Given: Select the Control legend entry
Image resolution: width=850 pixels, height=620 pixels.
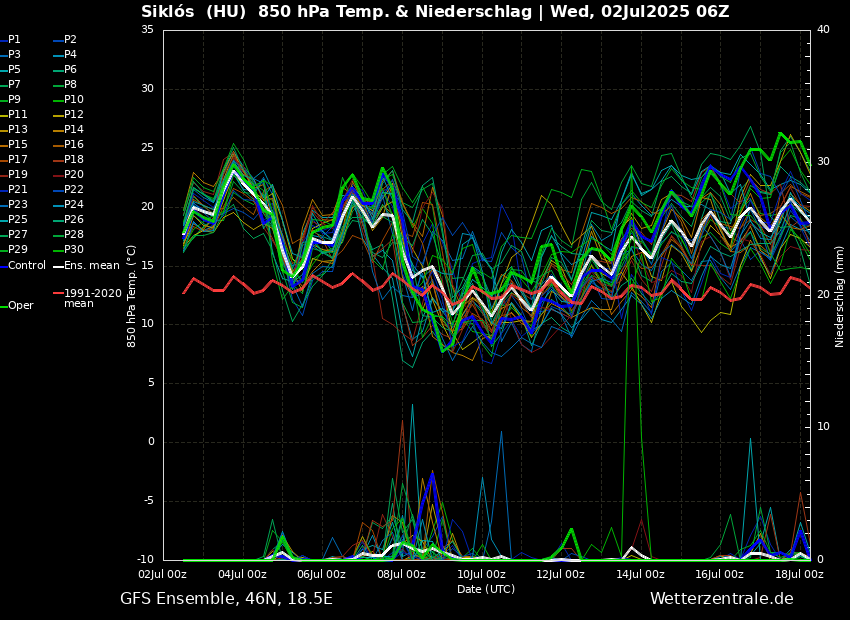Looking at the screenshot, I should tap(27, 265).
